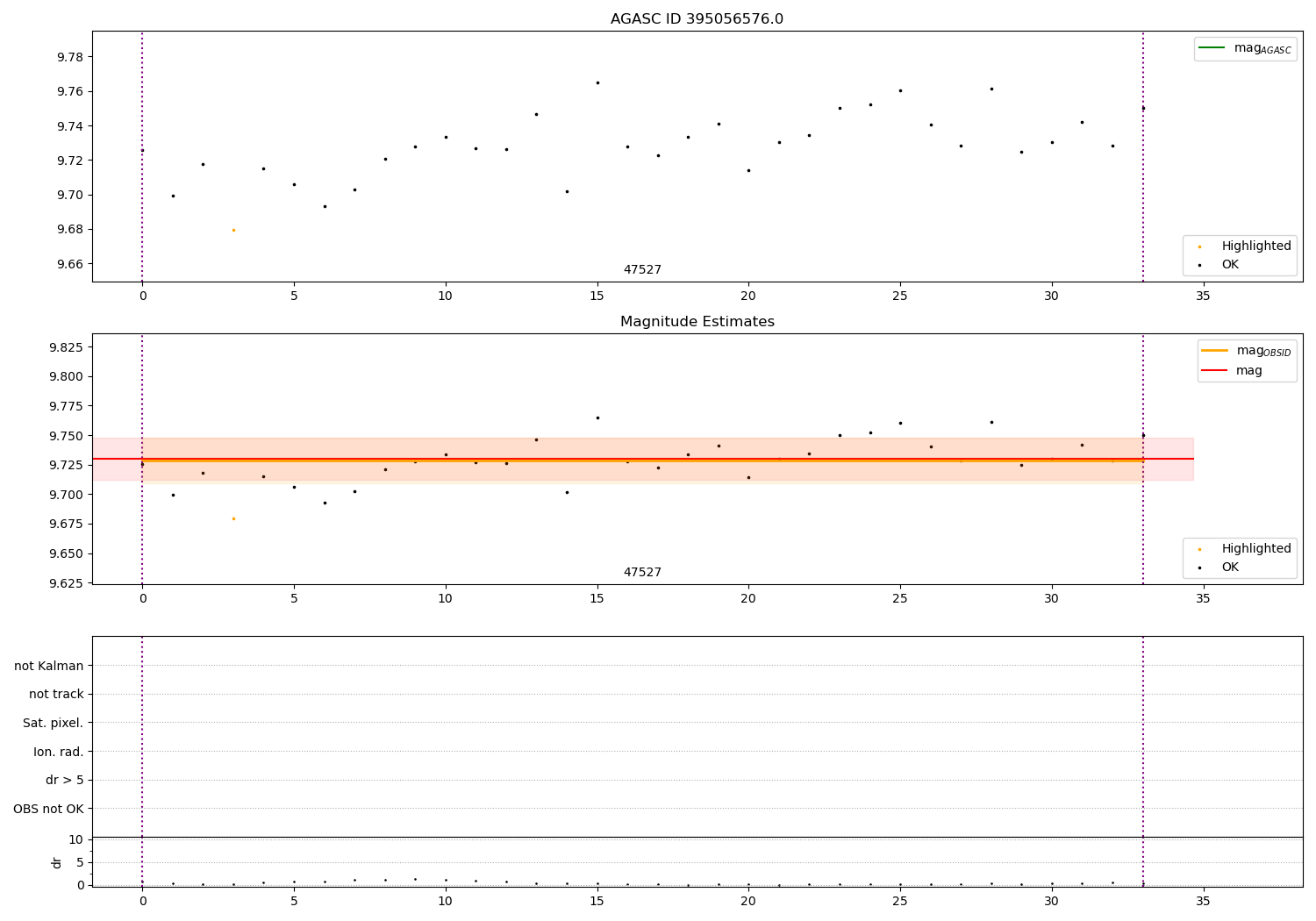Click the 'Ion. rad.' axis label
The width and height of the screenshot is (1316, 921).
[59, 752]
